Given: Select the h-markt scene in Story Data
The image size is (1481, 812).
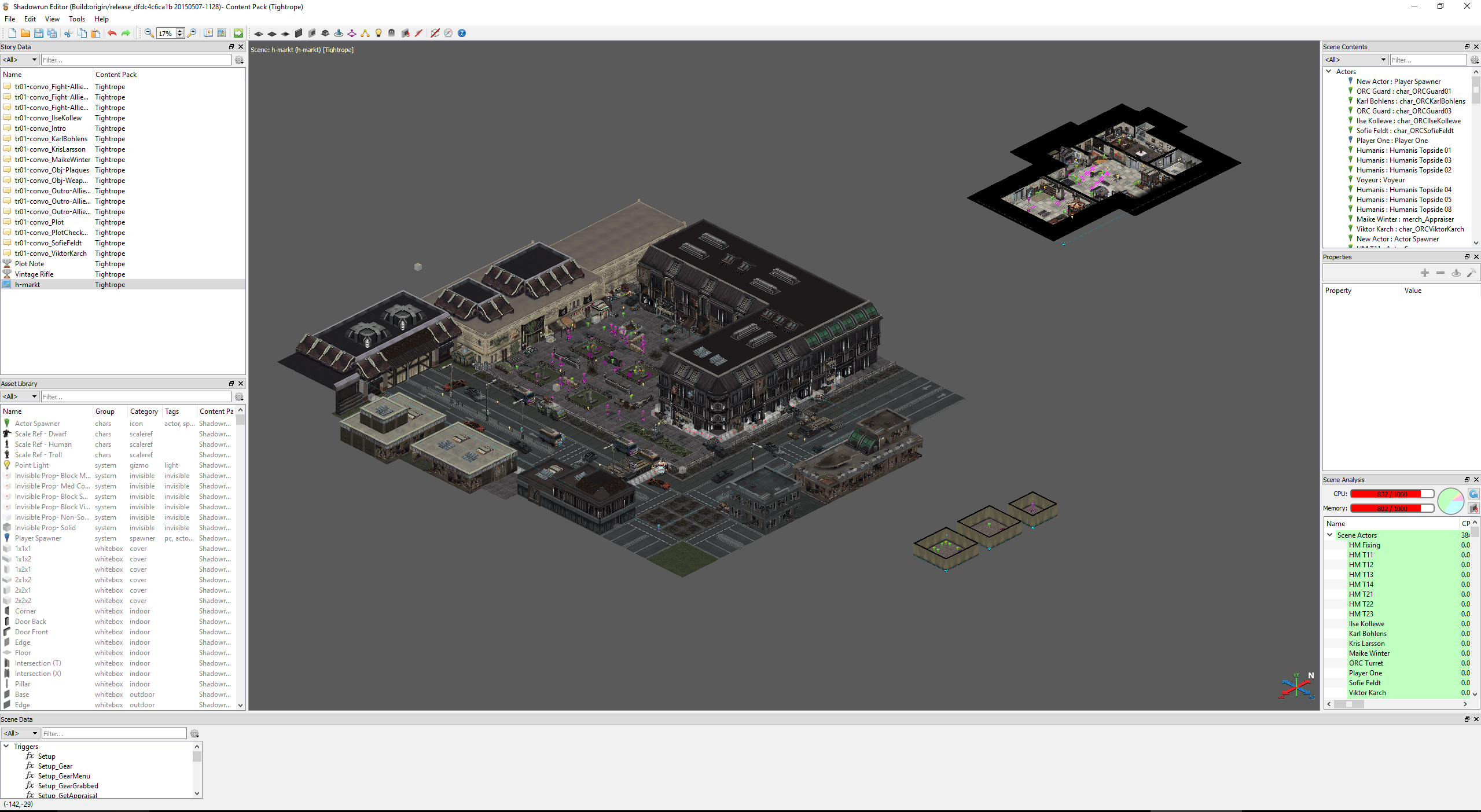Looking at the screenshot, I should [27, 285].
